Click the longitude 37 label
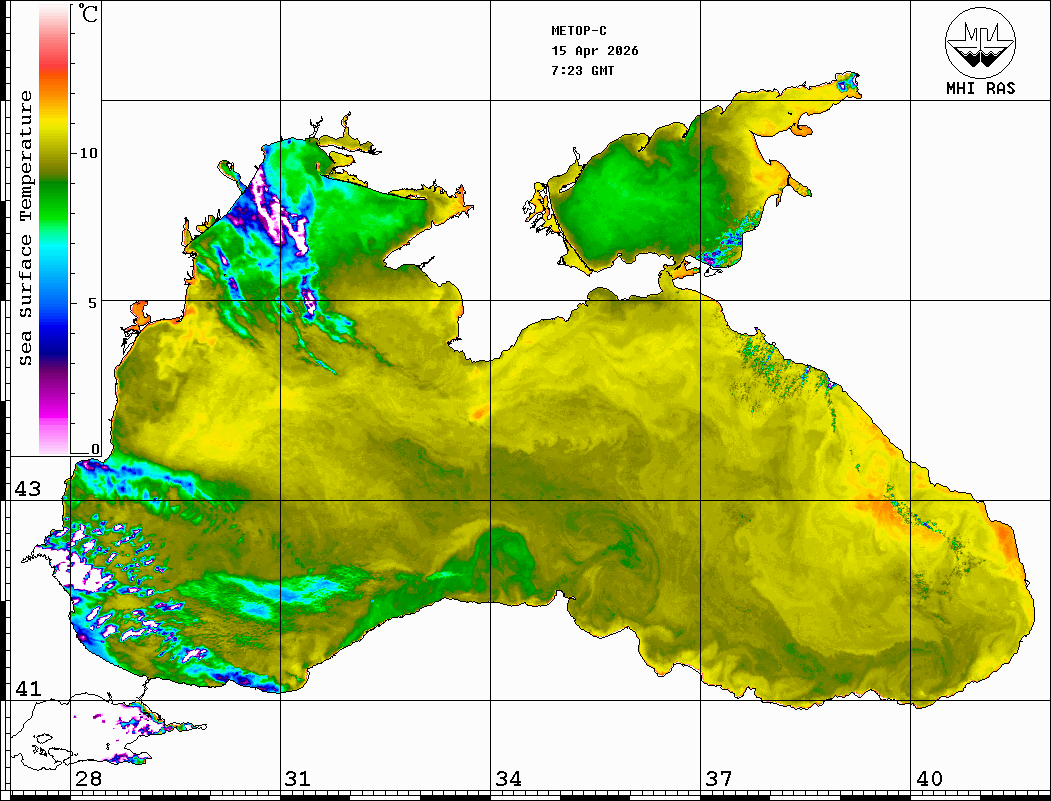 click(719, 779)
